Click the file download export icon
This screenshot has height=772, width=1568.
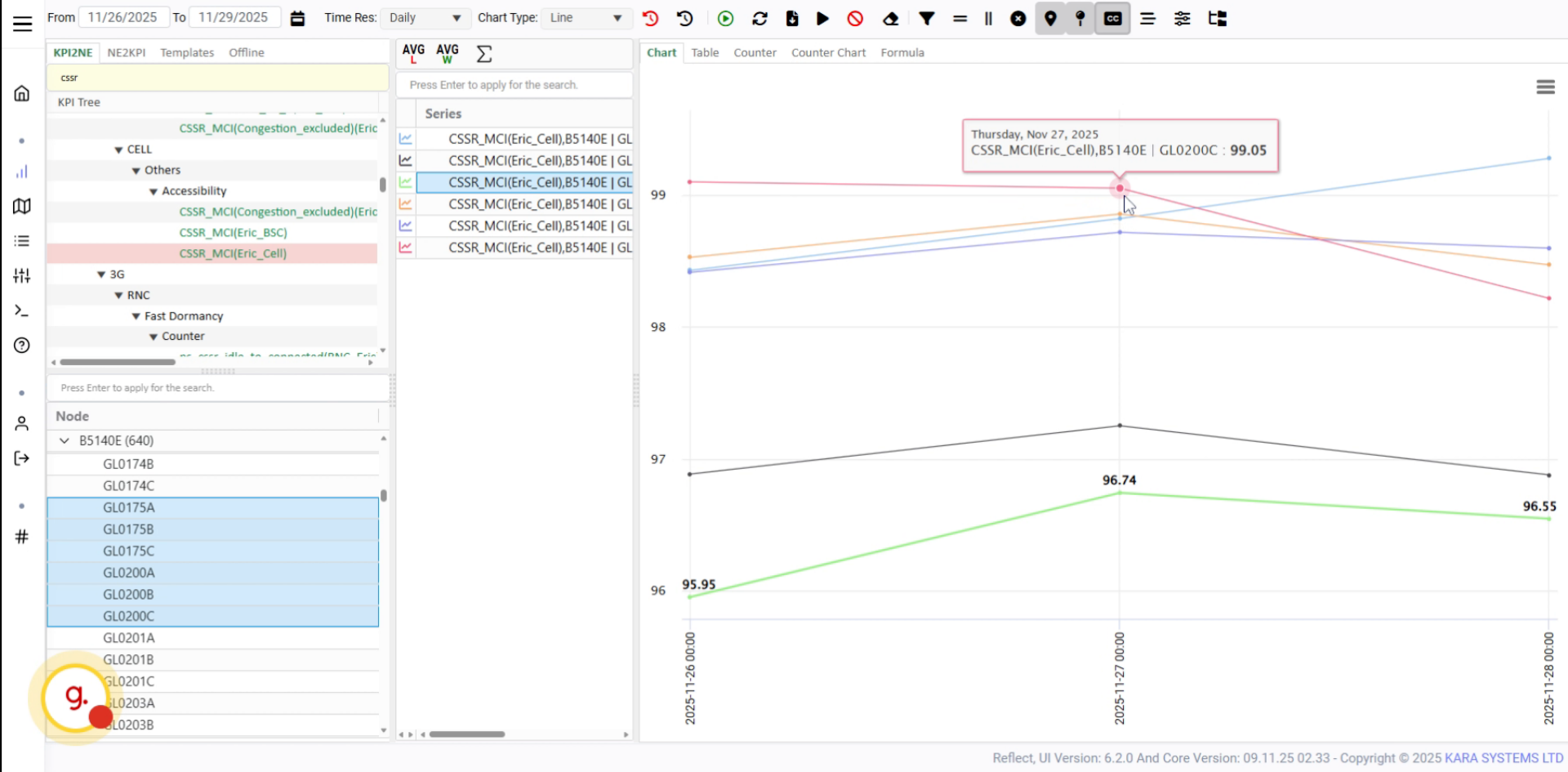792,18
